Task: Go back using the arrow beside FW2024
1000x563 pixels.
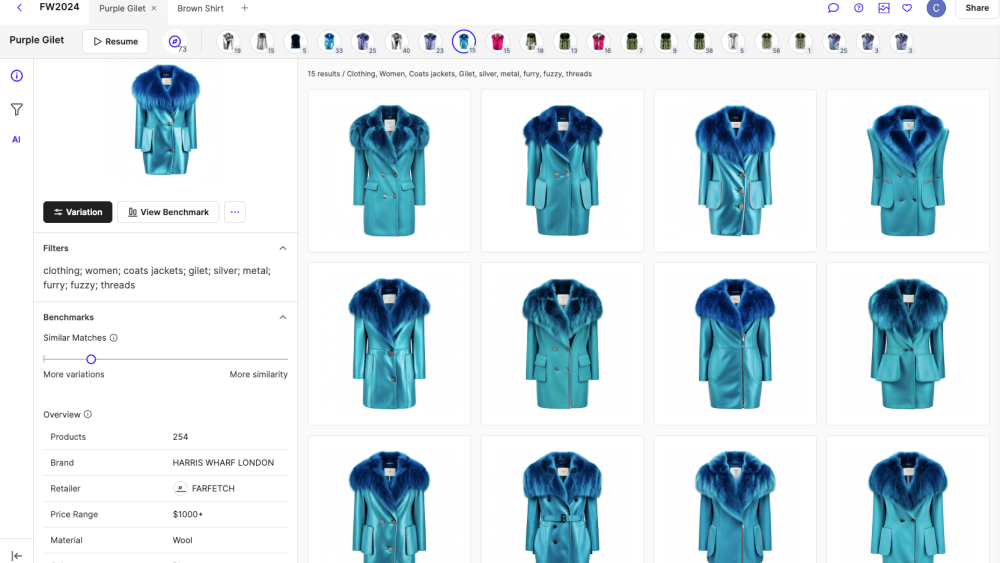Action: pyautogui.click(x=19, y=8)
